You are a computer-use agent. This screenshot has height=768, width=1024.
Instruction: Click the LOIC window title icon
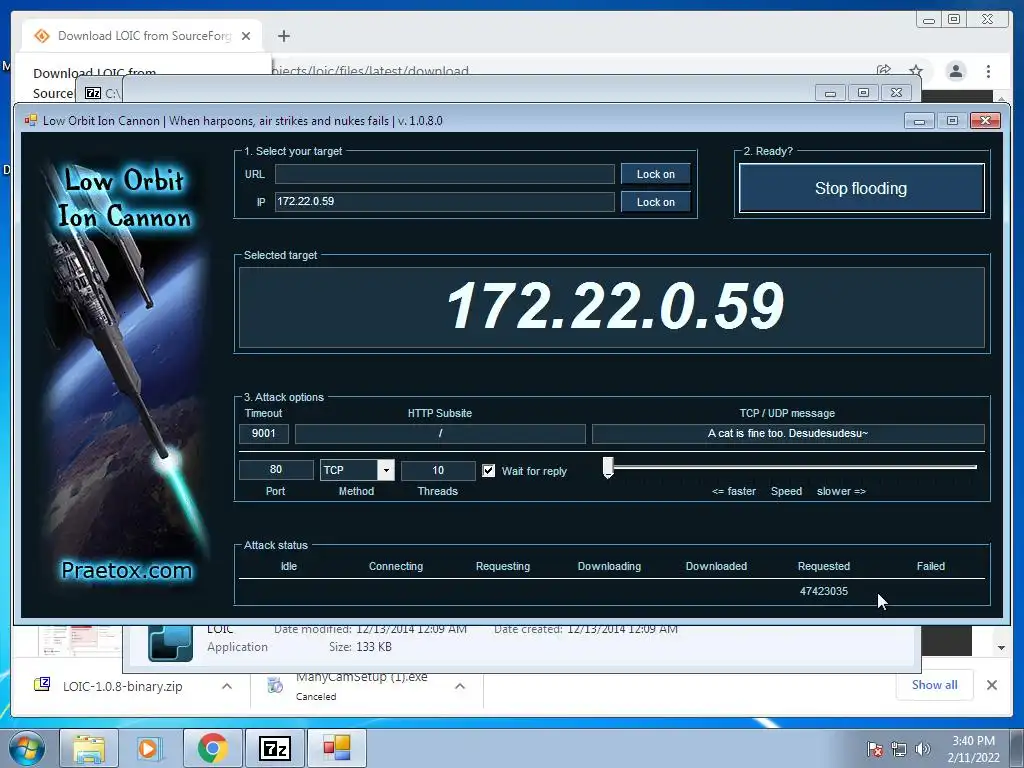(x=31, y=121)
